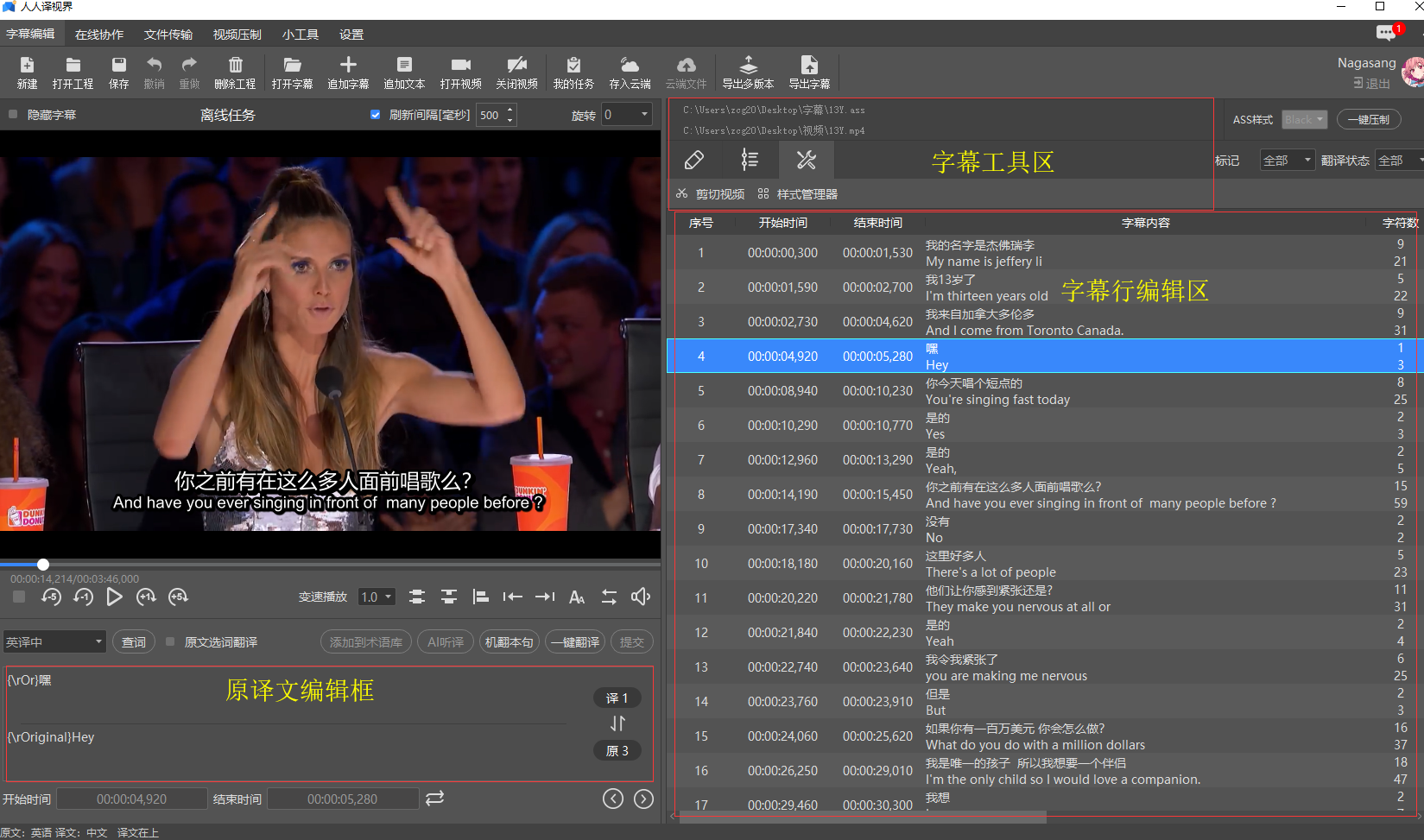Image resolution: width=1424 pixels, height=840 pixels.
Task: Rewind one second with -1 button
Action: click(x=83, y=597)
